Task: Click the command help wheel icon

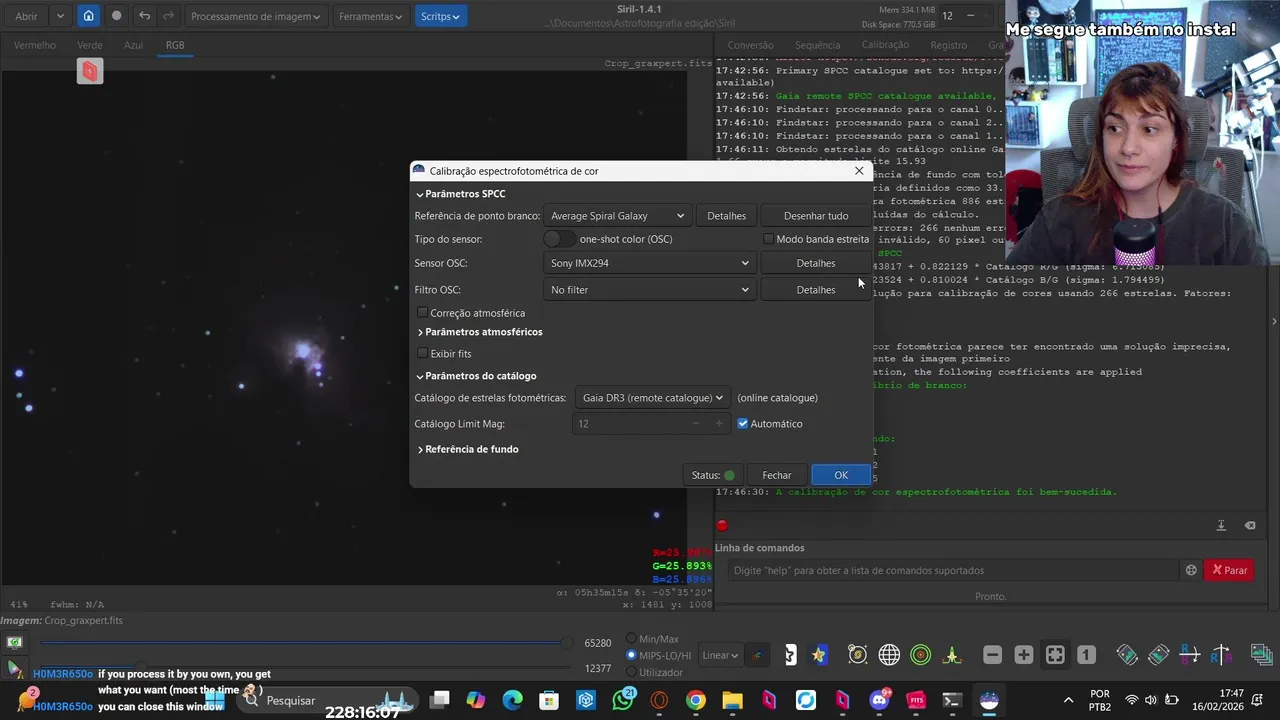Action: [x=1191, y=570]
